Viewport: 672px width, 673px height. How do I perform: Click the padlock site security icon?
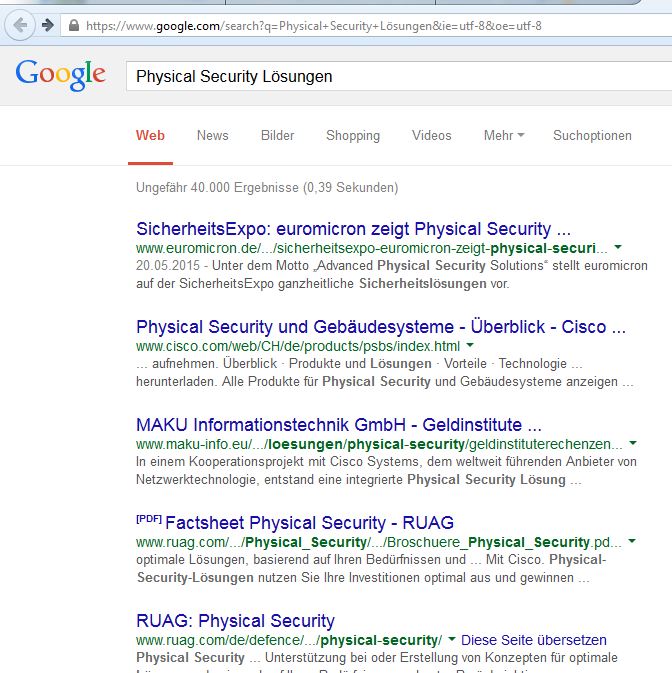72,25
